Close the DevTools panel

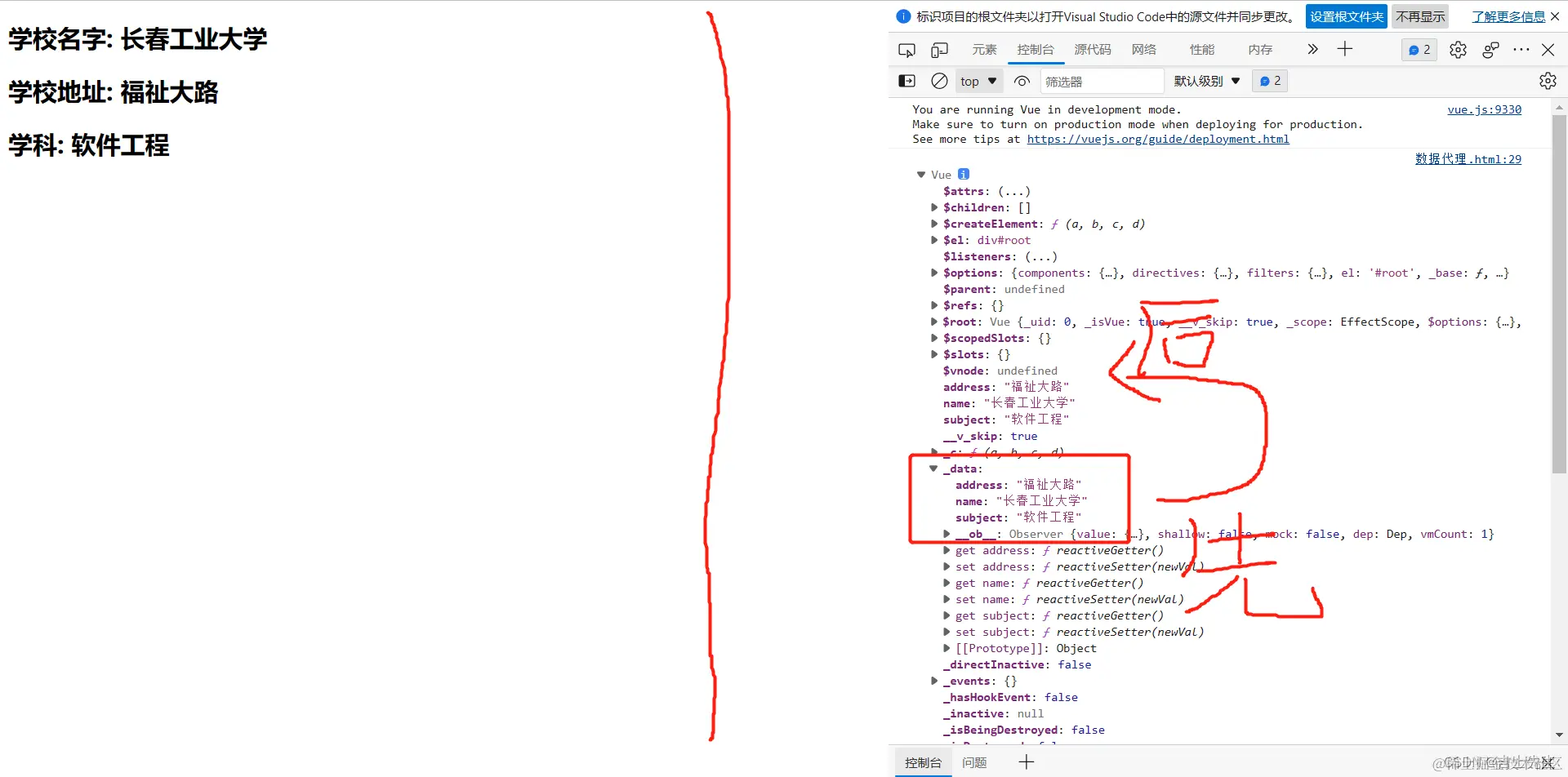pos(1548,50)
